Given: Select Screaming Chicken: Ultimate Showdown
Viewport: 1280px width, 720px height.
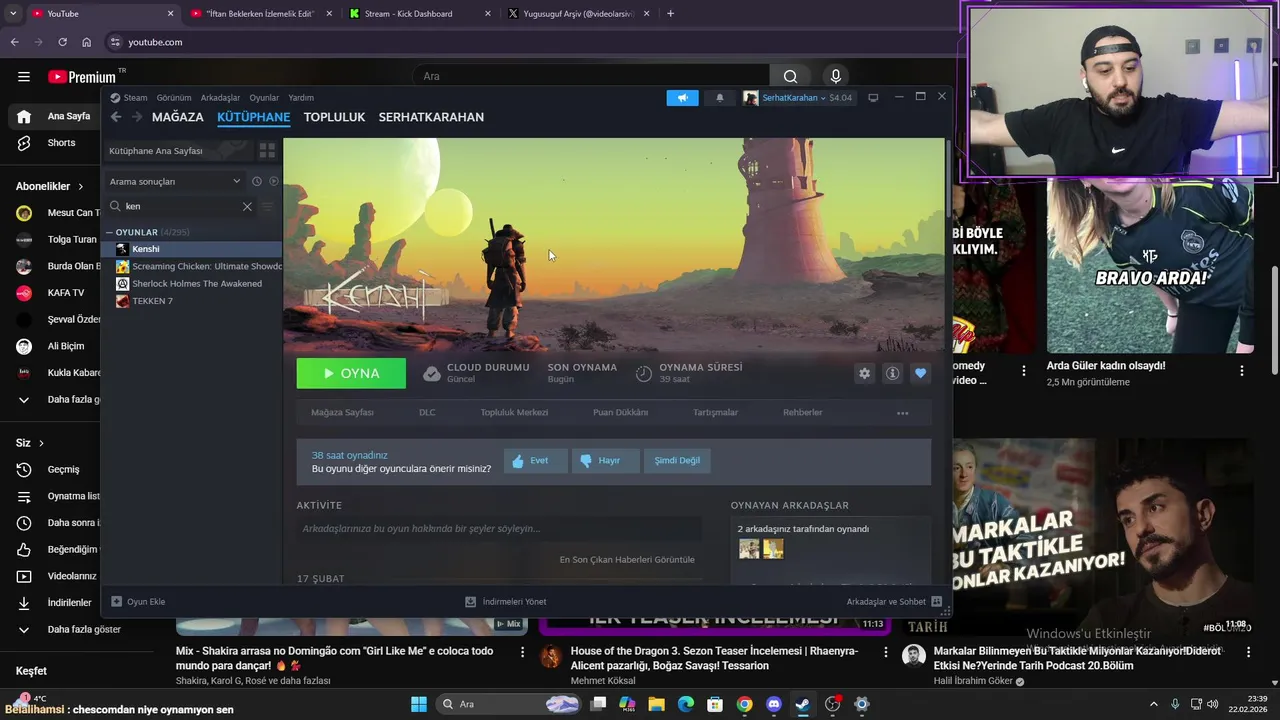Looking at the screenshot, I should (194, 267).
